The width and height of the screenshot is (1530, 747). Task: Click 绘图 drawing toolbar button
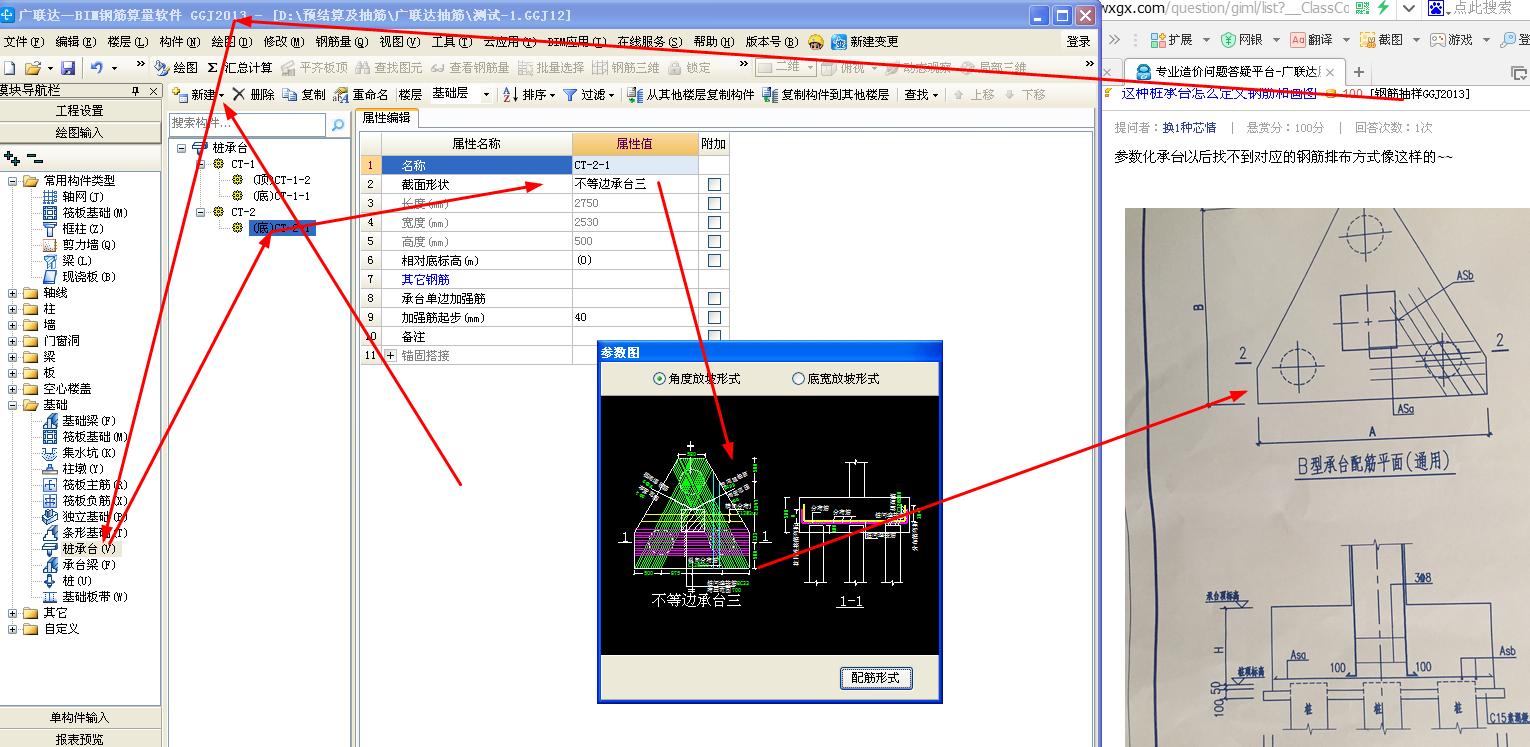pyautogui.click(x=177, y=68)
